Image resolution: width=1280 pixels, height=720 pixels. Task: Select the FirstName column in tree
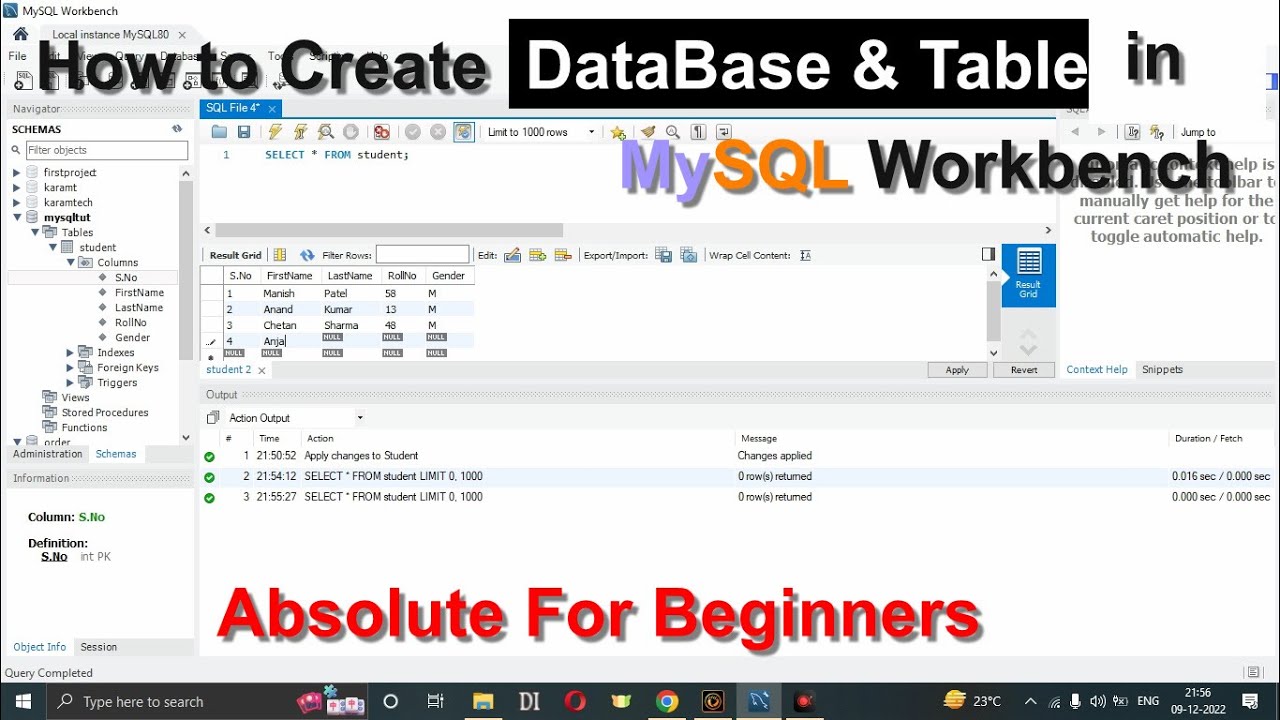pos(139,292)
